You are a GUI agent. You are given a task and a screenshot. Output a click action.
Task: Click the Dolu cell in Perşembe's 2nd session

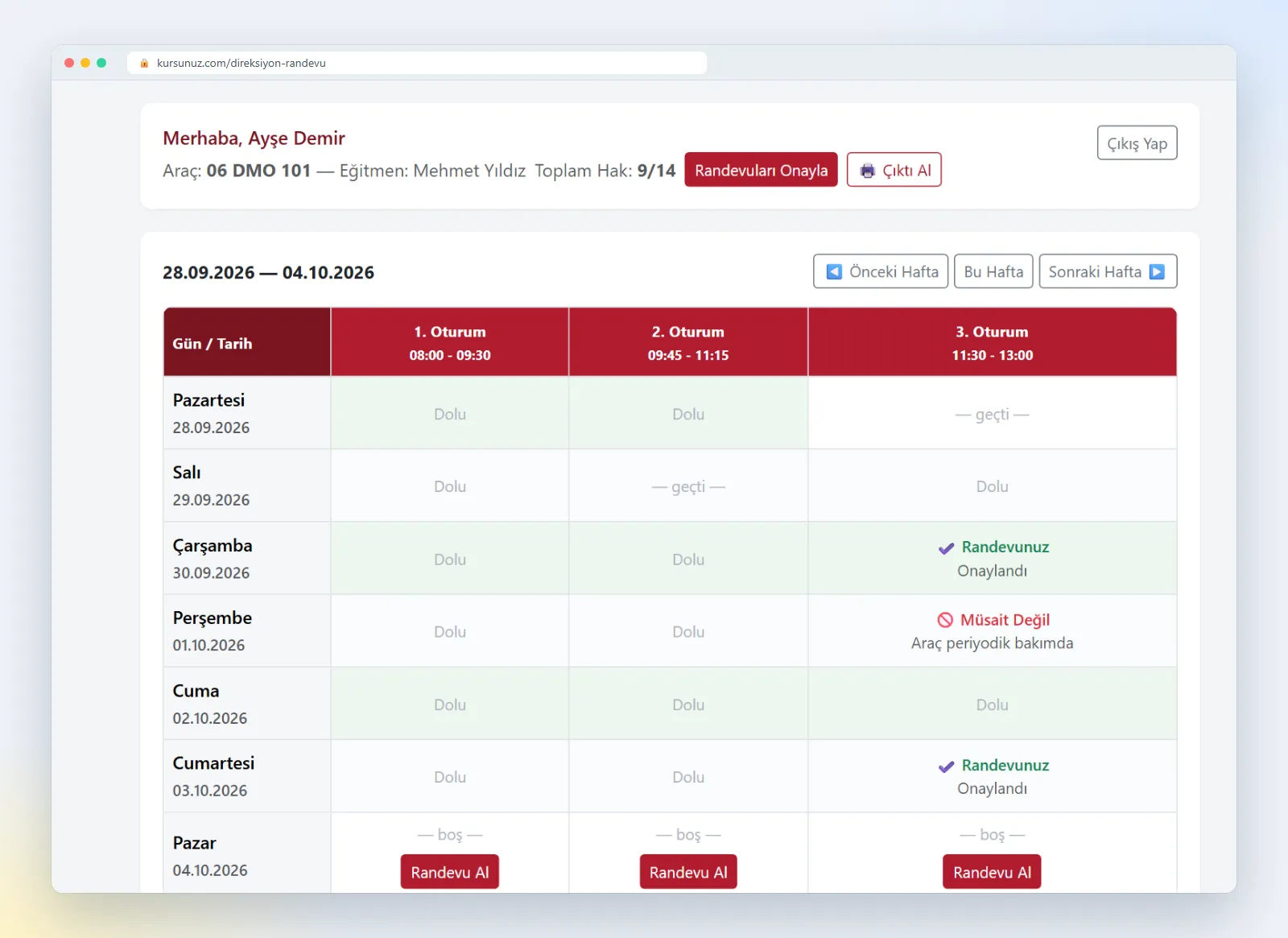coord(688,632)
